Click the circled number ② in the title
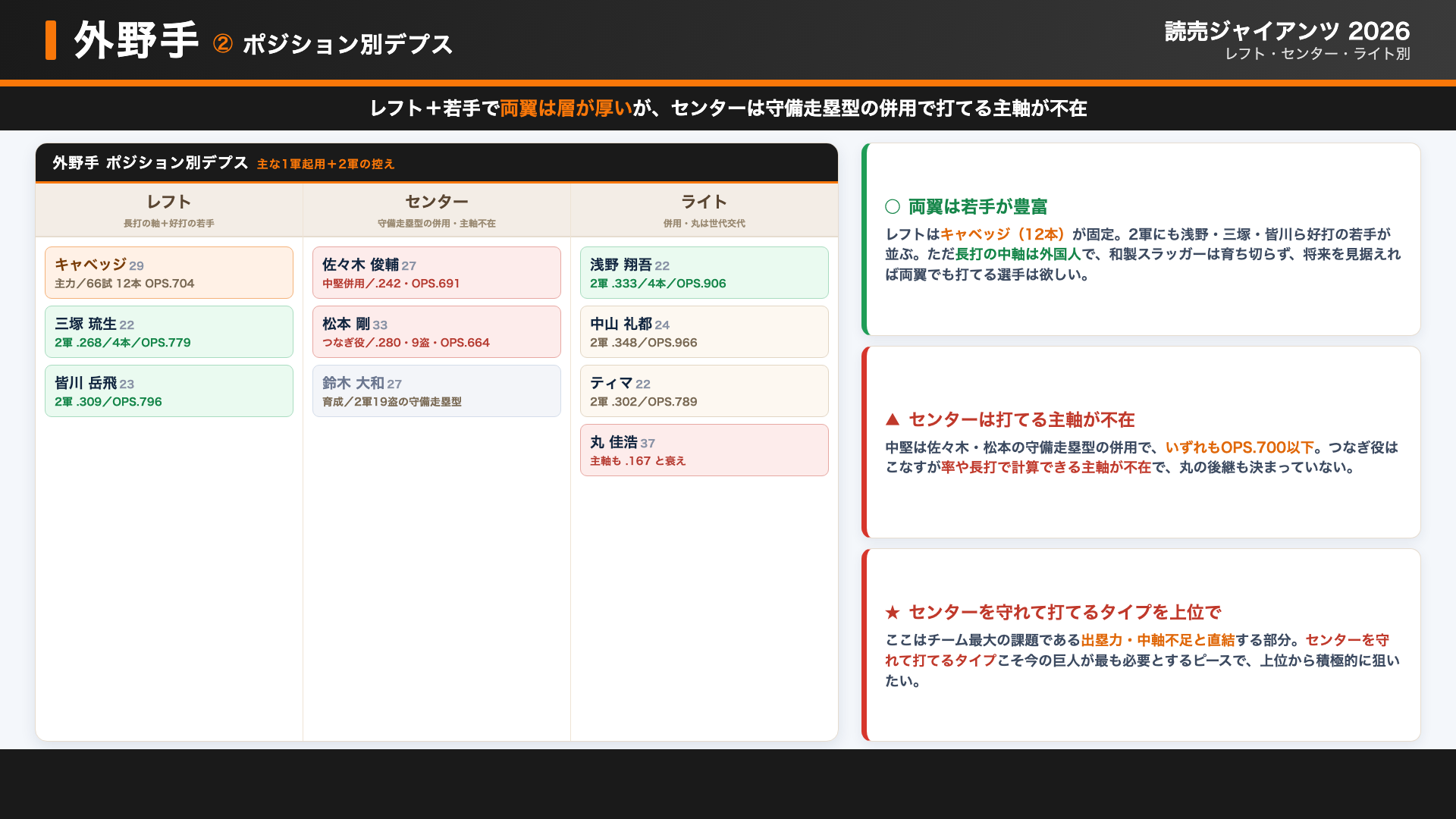Screen dimensions: 1456x819 pos(223,43)
